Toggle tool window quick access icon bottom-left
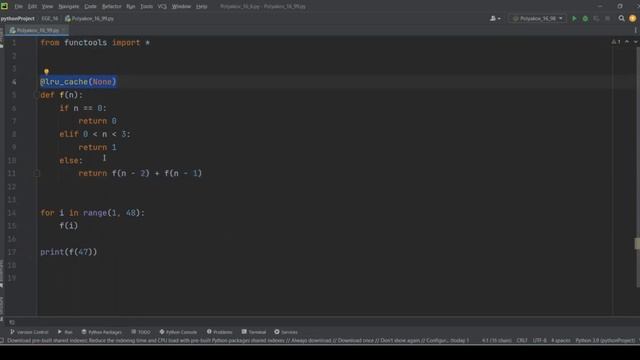The height and width of the screenshot is (360, 640). tap(2, 340)
